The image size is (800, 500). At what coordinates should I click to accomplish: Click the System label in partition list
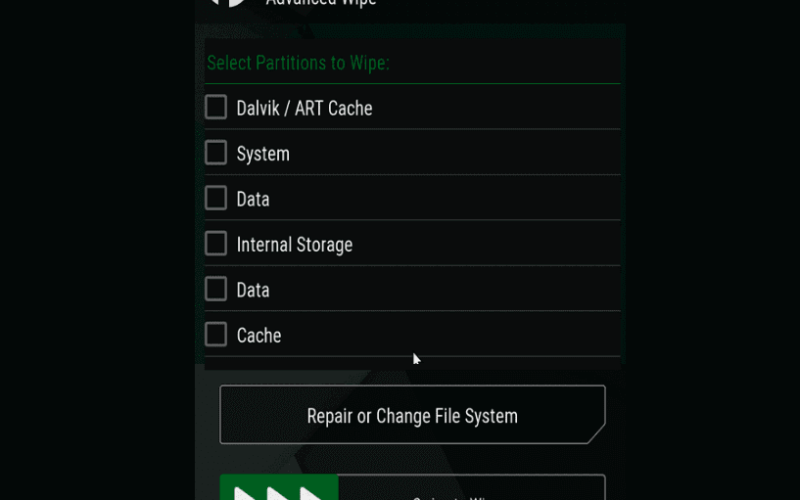coord(263,154)
